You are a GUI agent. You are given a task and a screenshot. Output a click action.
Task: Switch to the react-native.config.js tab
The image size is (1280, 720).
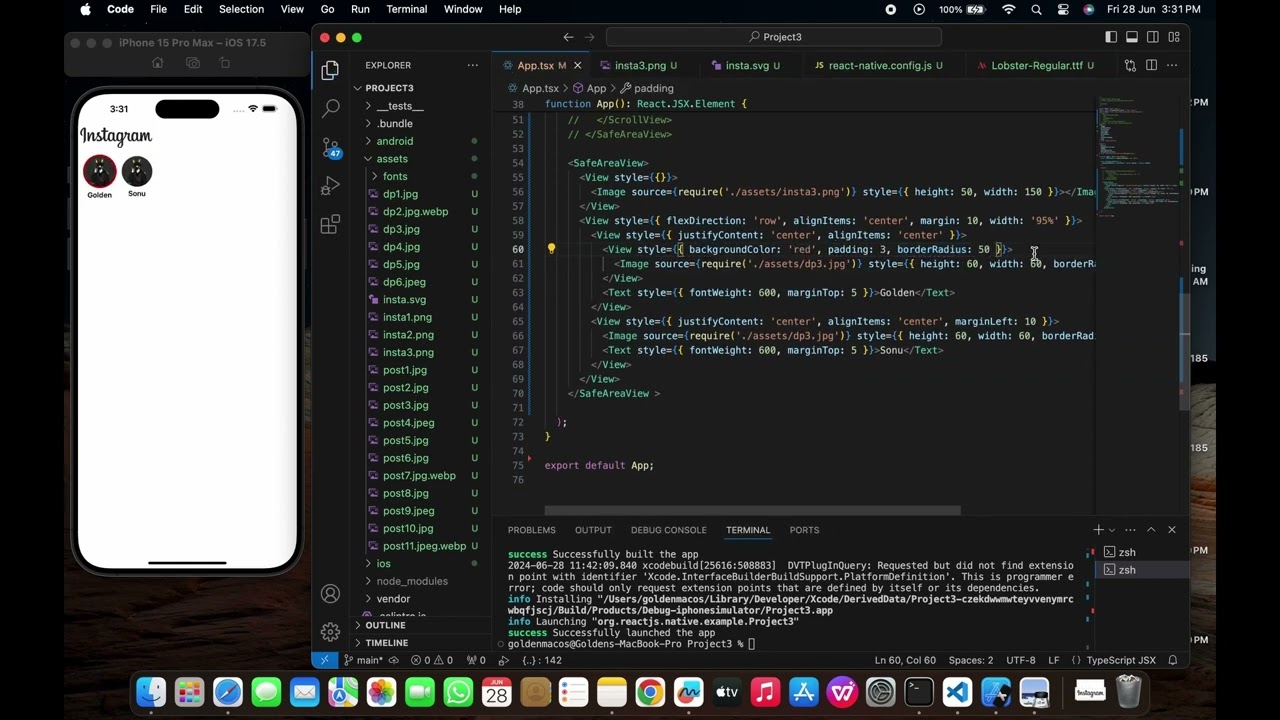click(x=880, y=66)
